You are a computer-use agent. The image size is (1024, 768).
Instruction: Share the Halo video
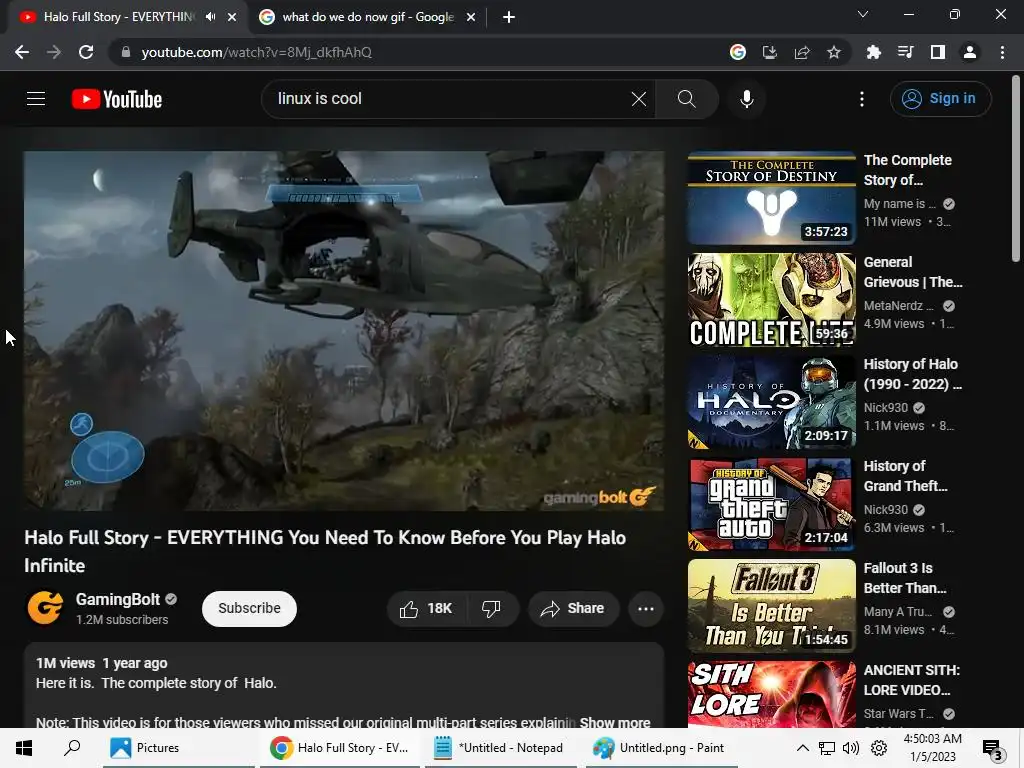click(573, 609)
